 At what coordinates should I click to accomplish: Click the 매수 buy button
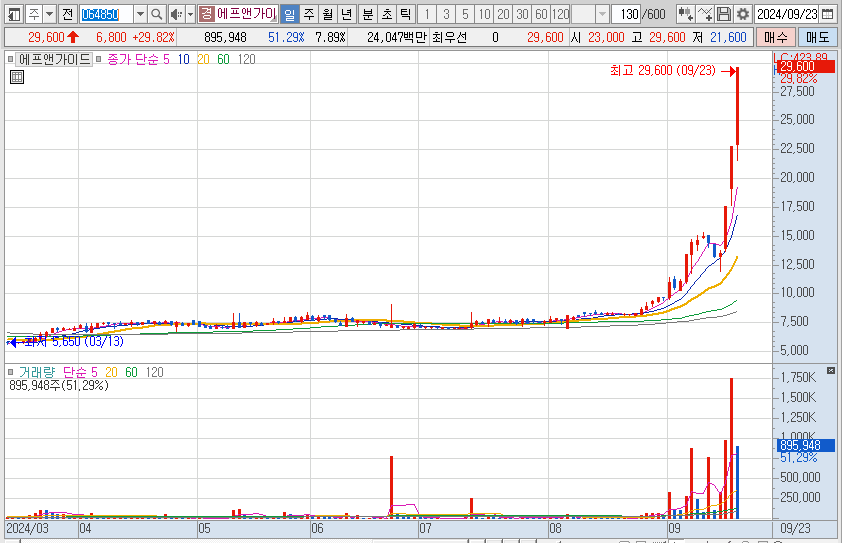(775, 37)
